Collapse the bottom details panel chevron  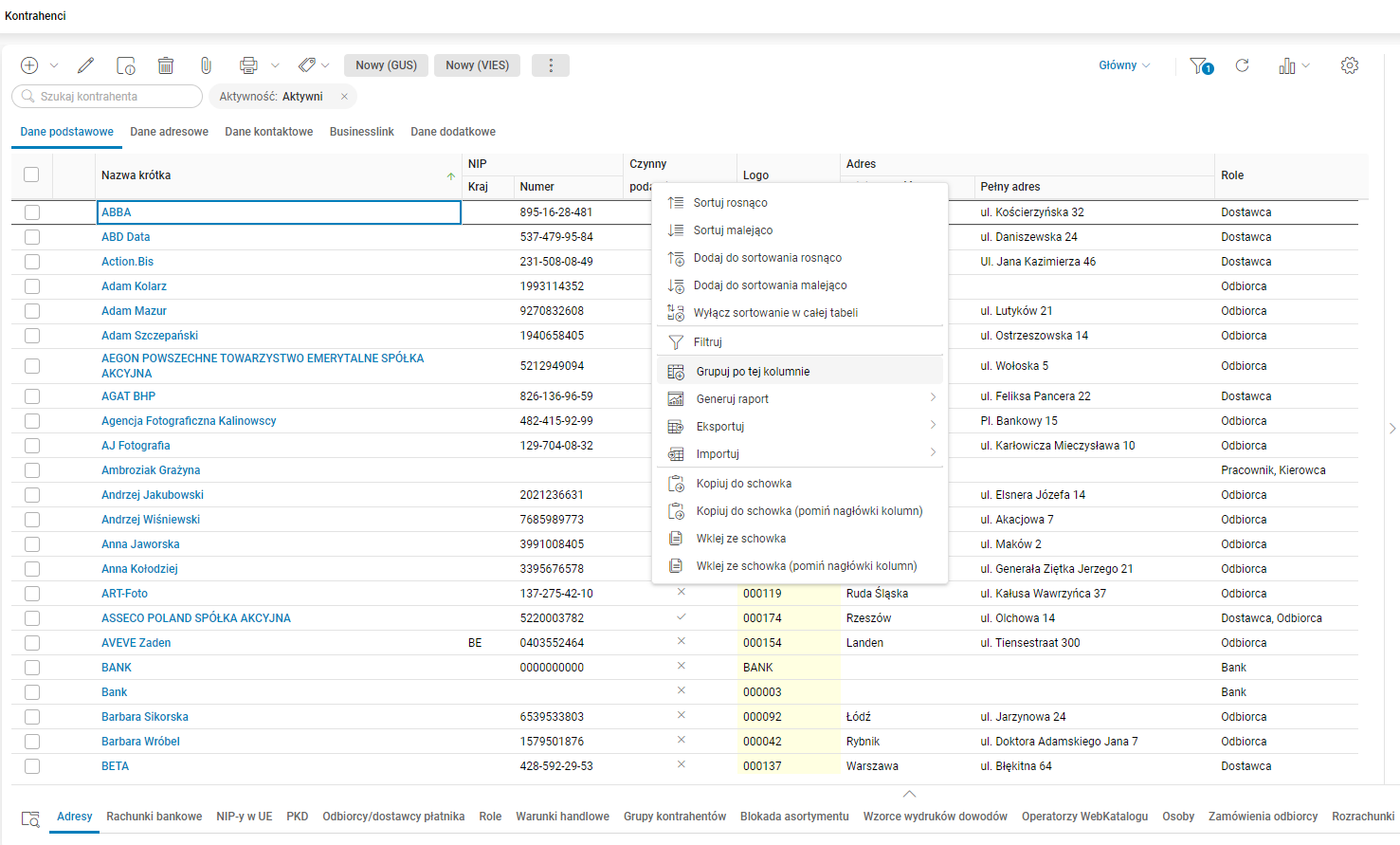coord(909,794)
